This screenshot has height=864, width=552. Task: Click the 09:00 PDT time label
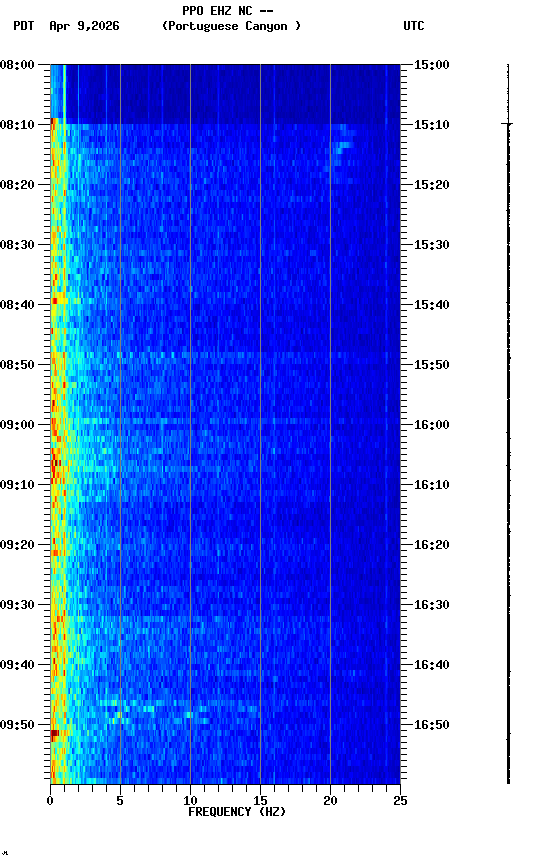point(17,425)
